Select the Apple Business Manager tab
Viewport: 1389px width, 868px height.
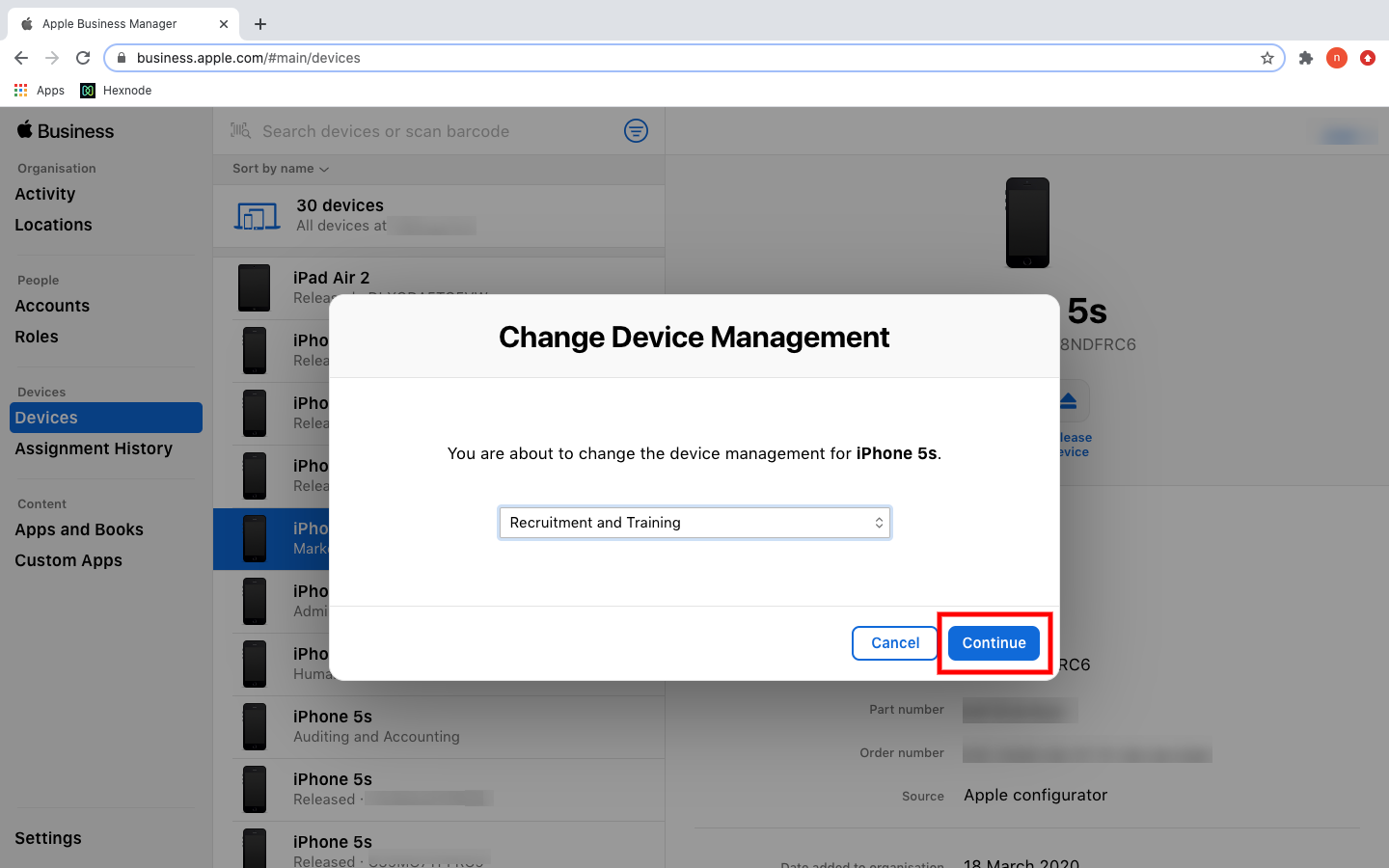coord(123,24)
